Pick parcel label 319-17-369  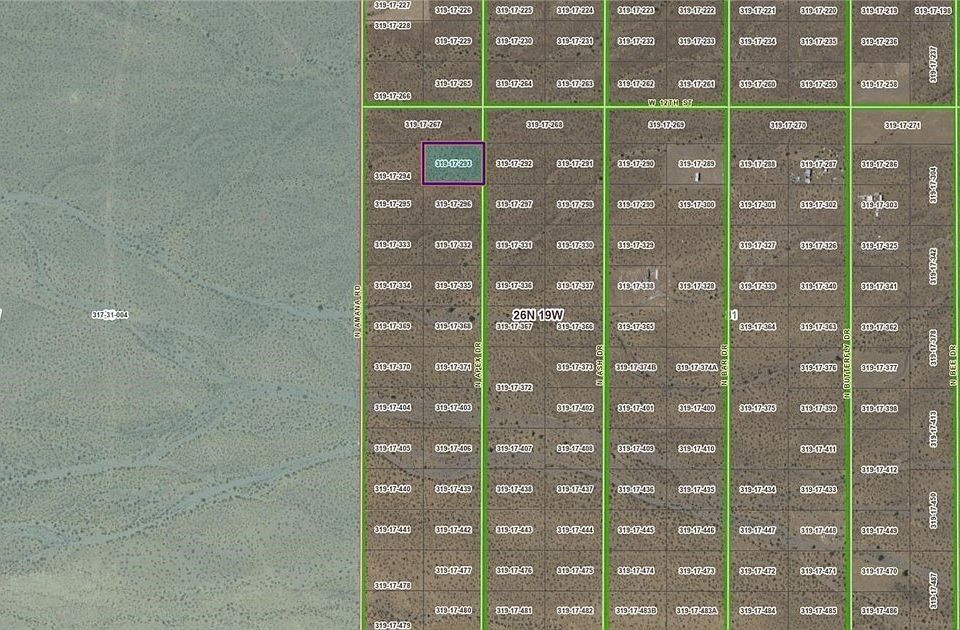(392, 326)
